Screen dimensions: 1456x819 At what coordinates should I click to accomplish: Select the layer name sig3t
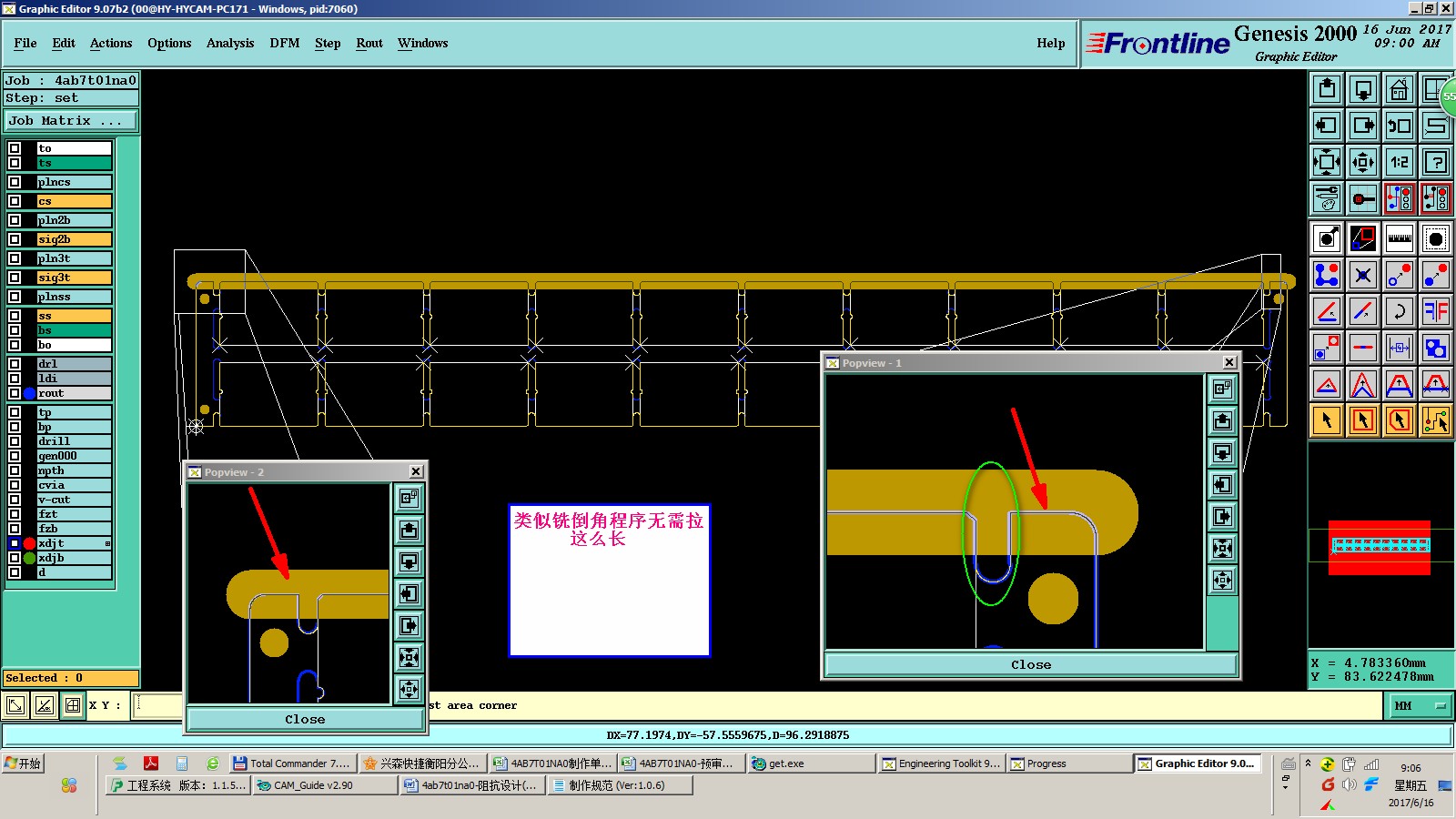tap(75, 278)
